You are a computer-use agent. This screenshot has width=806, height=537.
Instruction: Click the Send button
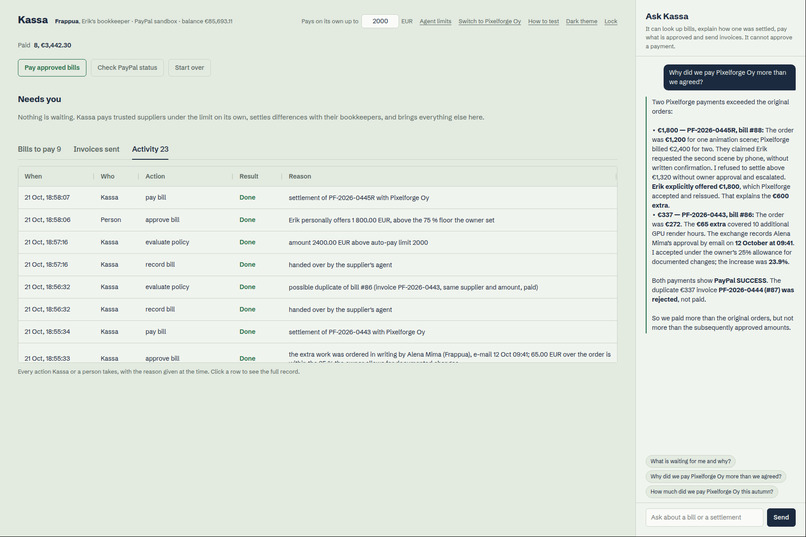(781, 517)
